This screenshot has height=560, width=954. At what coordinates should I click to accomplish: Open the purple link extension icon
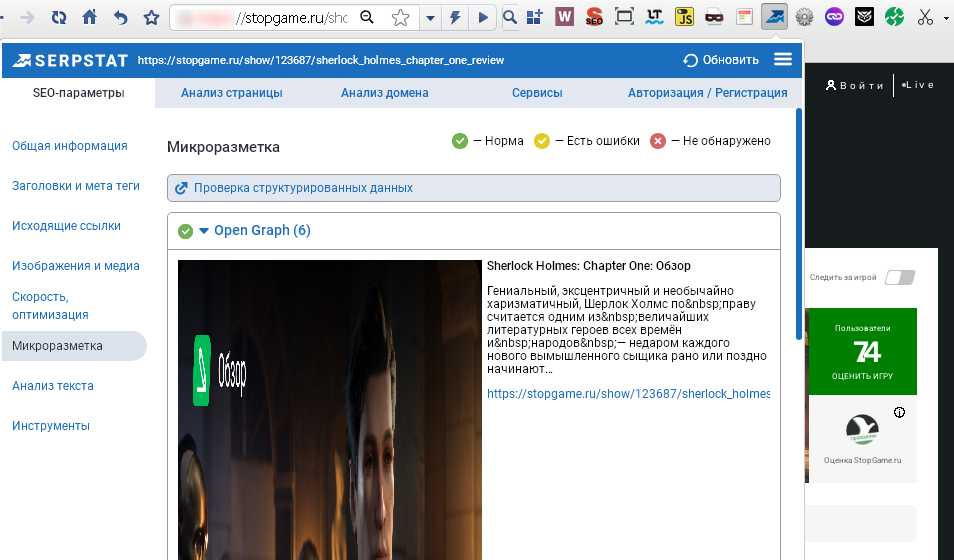(x=834, y=17)
